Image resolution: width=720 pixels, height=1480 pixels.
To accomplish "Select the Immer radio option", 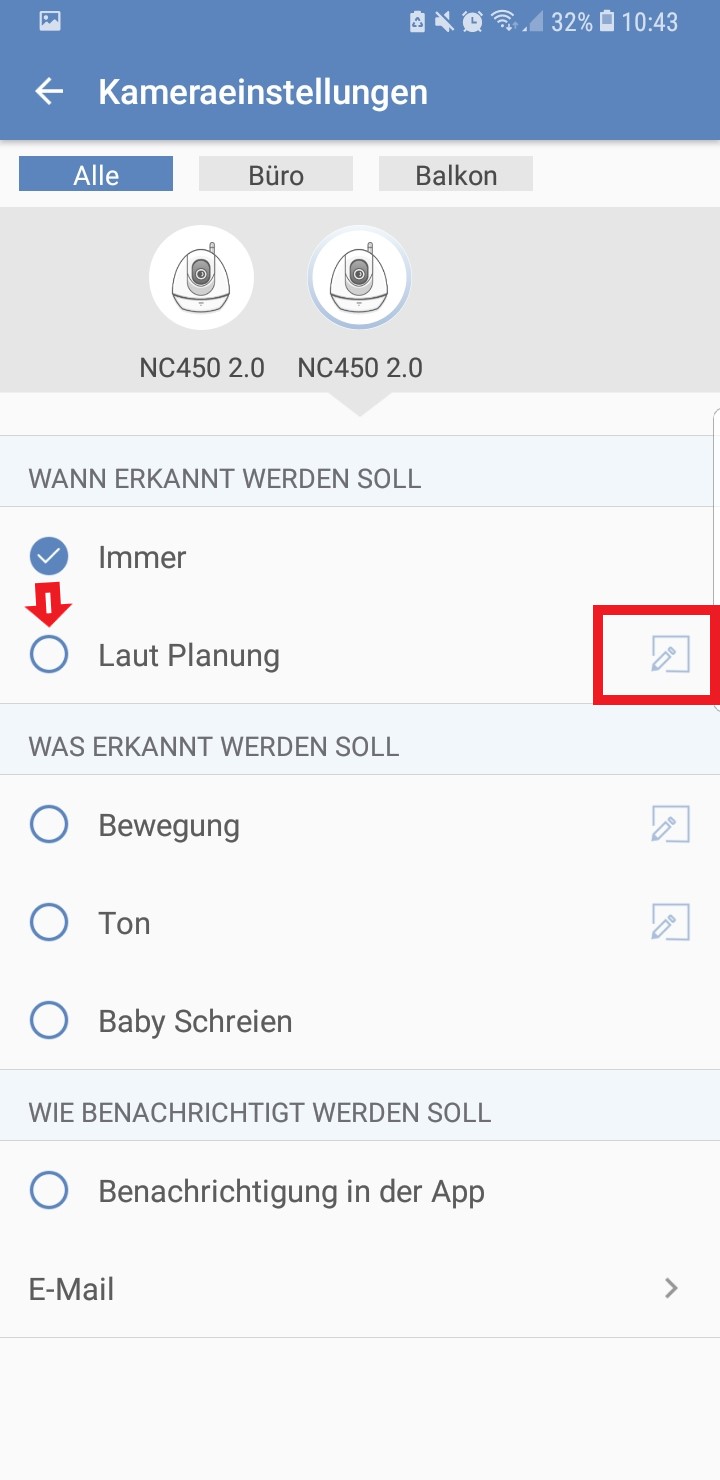I will click(x=49, y=557).
